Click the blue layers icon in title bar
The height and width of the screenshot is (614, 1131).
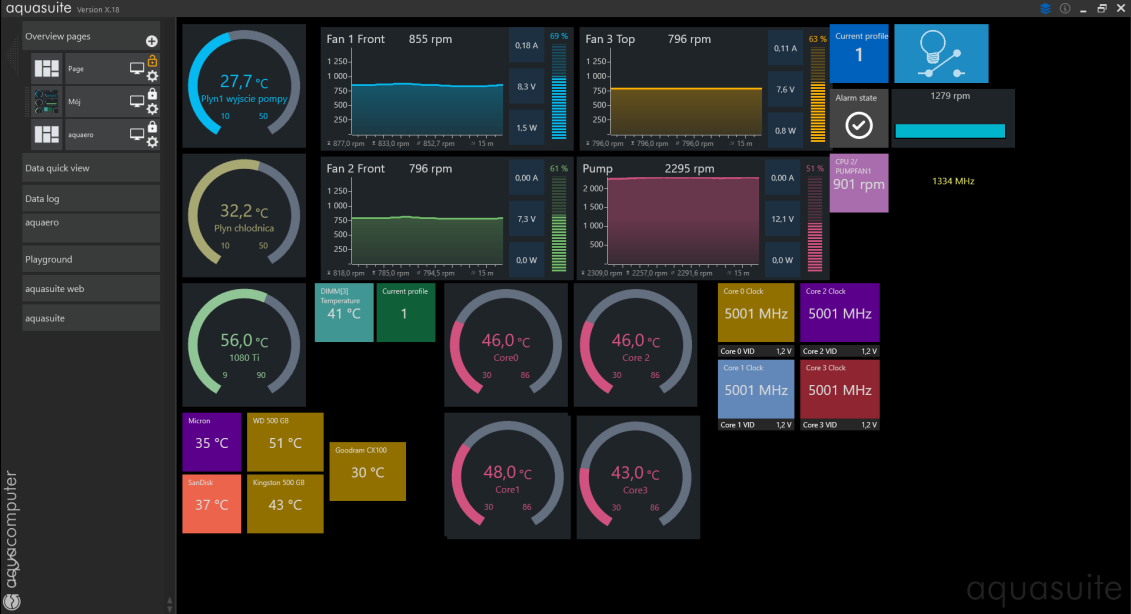[x=1045, y=9]
